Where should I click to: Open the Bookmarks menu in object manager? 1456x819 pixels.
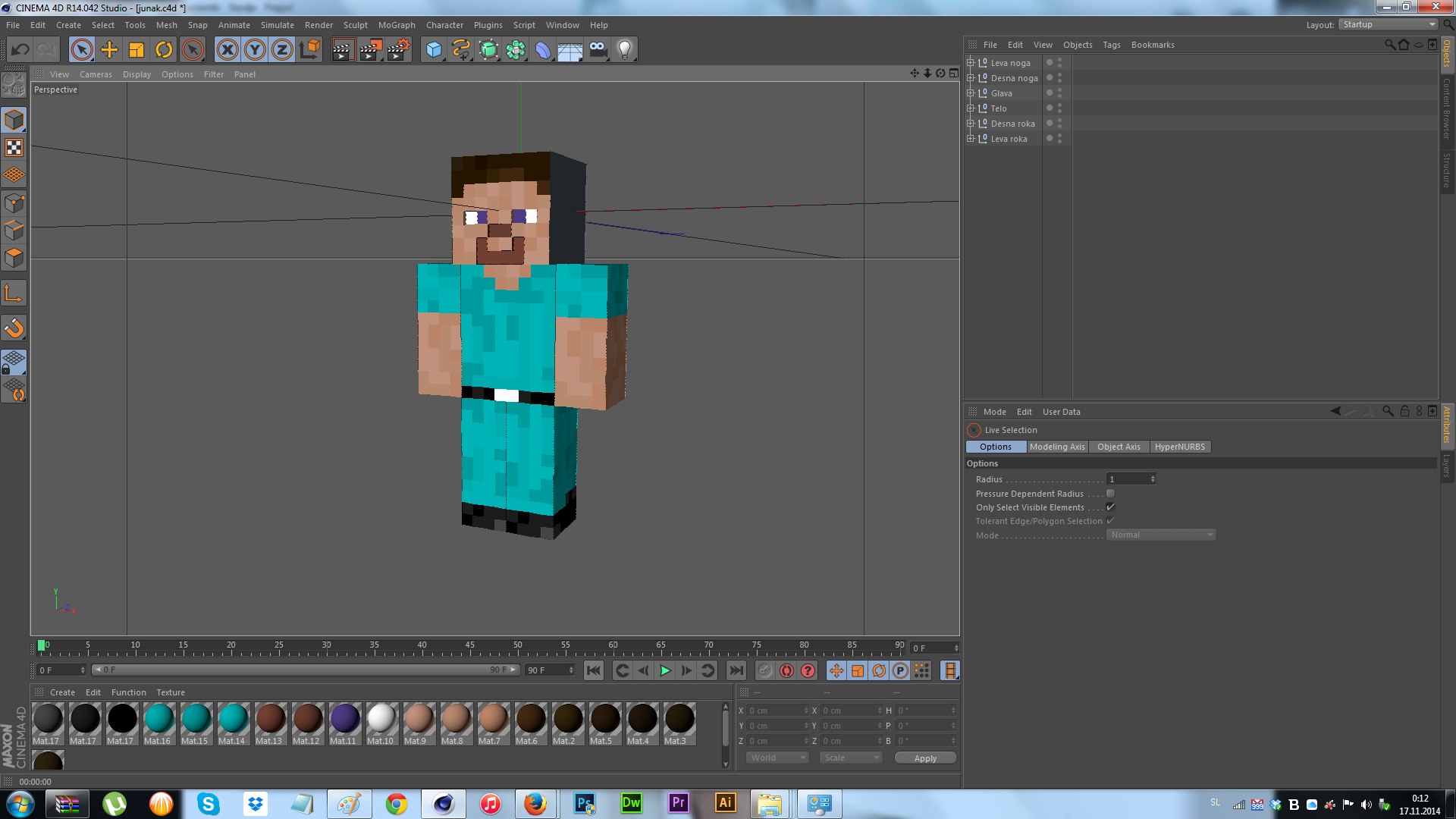pos(1153,45)
